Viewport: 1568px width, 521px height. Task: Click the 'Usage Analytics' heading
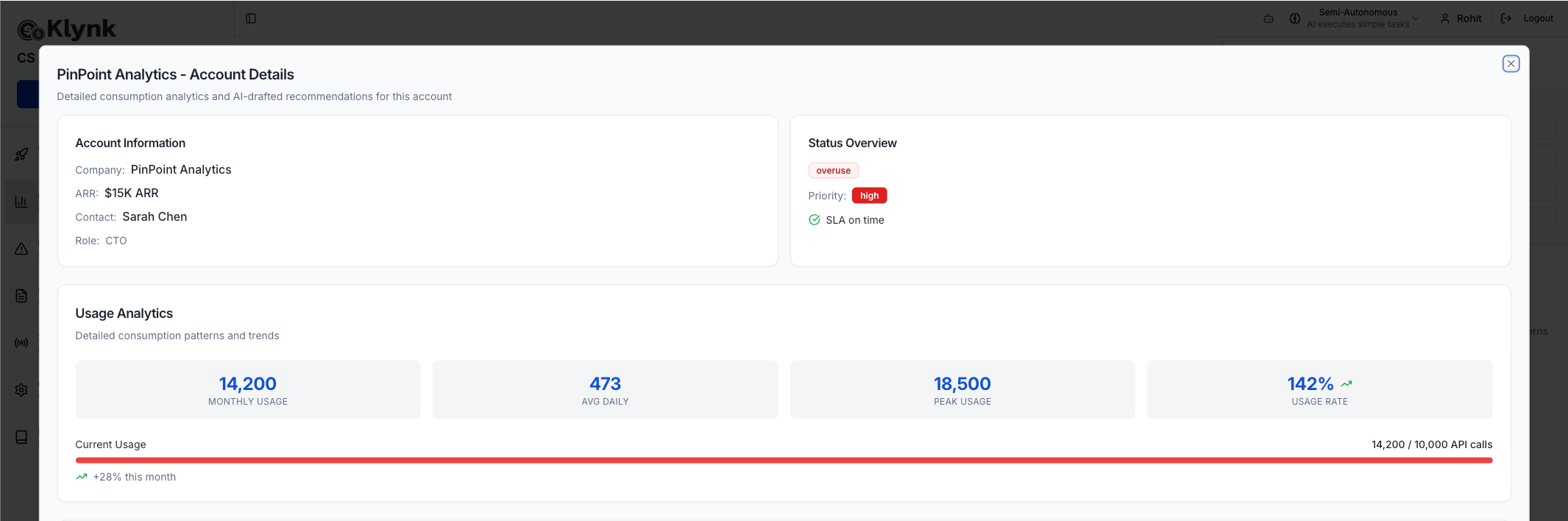[124, 313]
